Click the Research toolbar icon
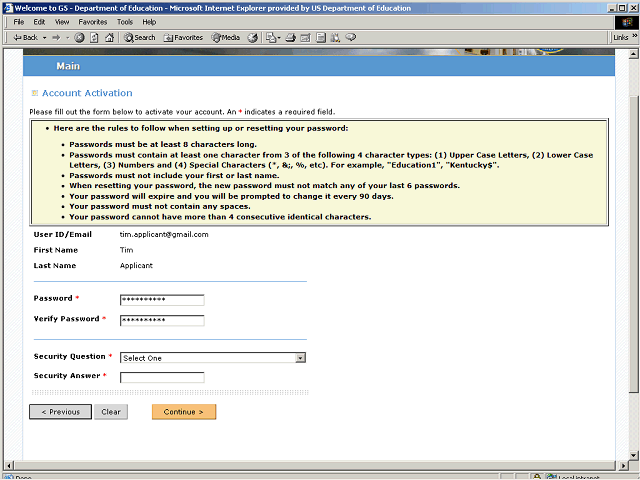 [336, 38]
